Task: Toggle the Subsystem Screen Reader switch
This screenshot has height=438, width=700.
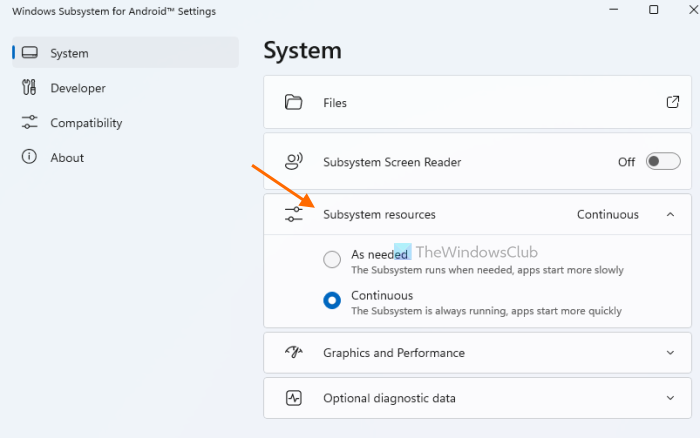Action: (x=663, y=162)
